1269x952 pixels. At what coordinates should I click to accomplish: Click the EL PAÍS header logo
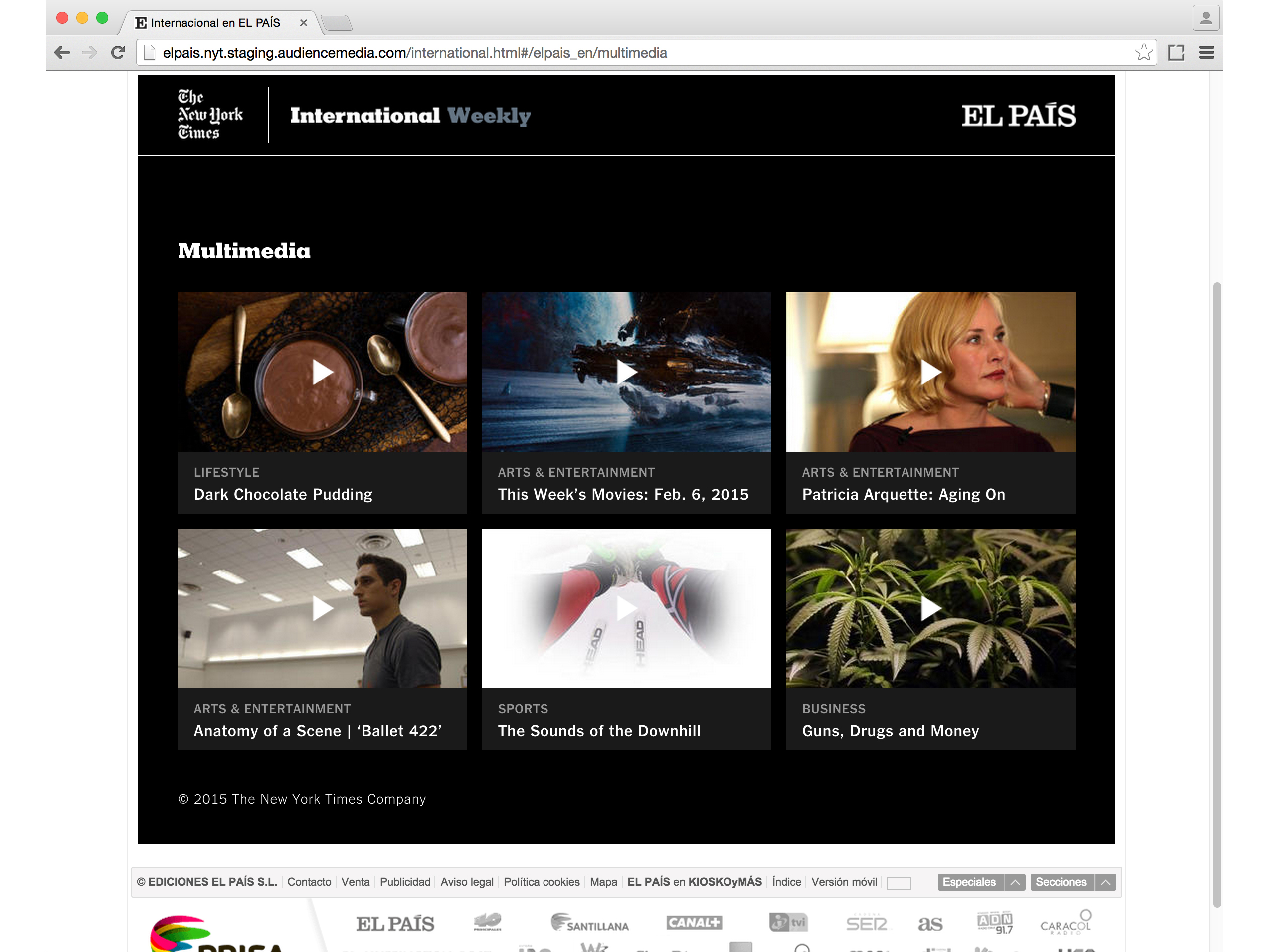click(x=1018, y=115)
